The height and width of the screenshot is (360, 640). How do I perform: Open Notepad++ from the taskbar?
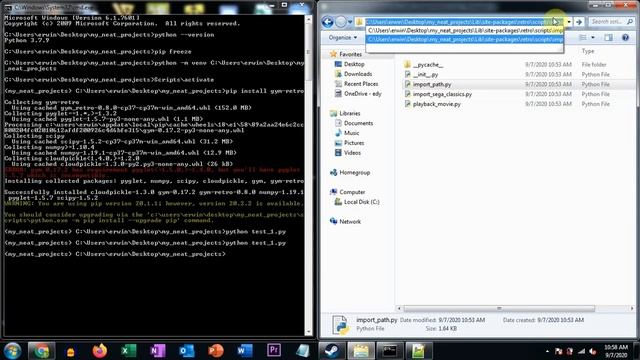click(418, 351)
